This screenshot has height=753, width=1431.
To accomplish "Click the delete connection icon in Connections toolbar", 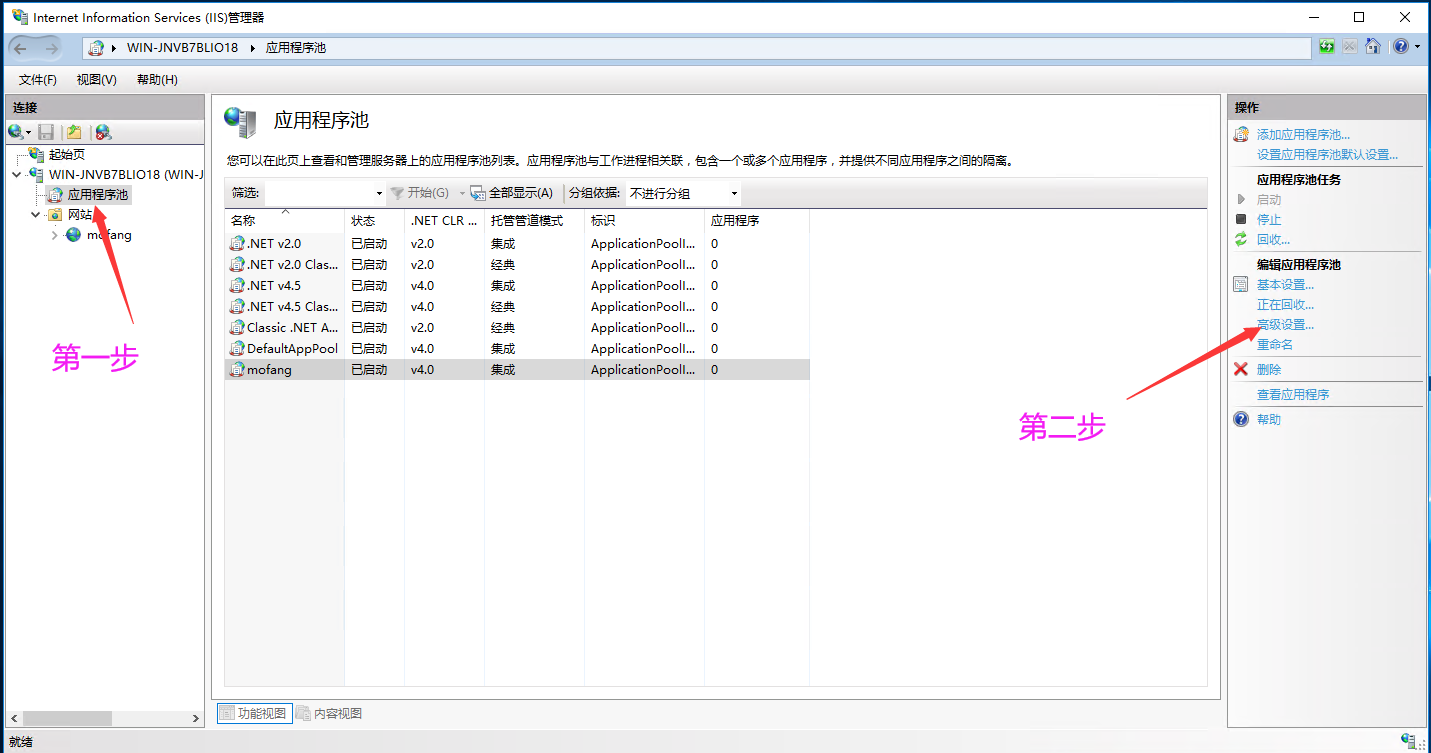I will click(x=103, y=132).
